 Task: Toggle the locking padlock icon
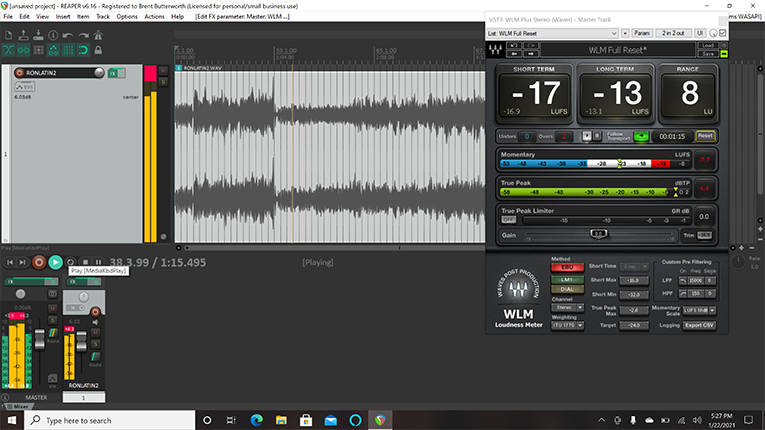tap(98, 50)
